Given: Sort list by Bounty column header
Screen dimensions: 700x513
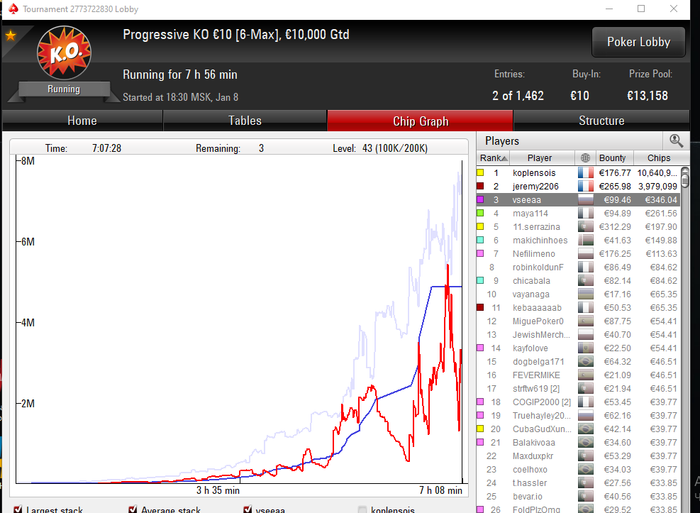Looking at the screenshot, I should point(612,158).
